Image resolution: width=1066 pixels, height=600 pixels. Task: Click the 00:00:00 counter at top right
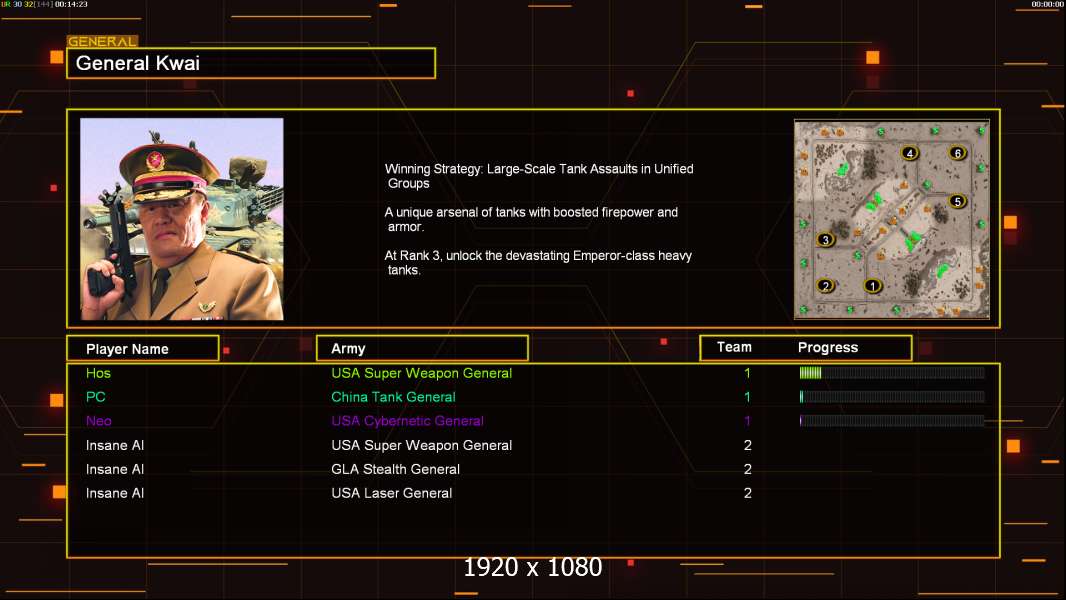tap(1047, 4)
